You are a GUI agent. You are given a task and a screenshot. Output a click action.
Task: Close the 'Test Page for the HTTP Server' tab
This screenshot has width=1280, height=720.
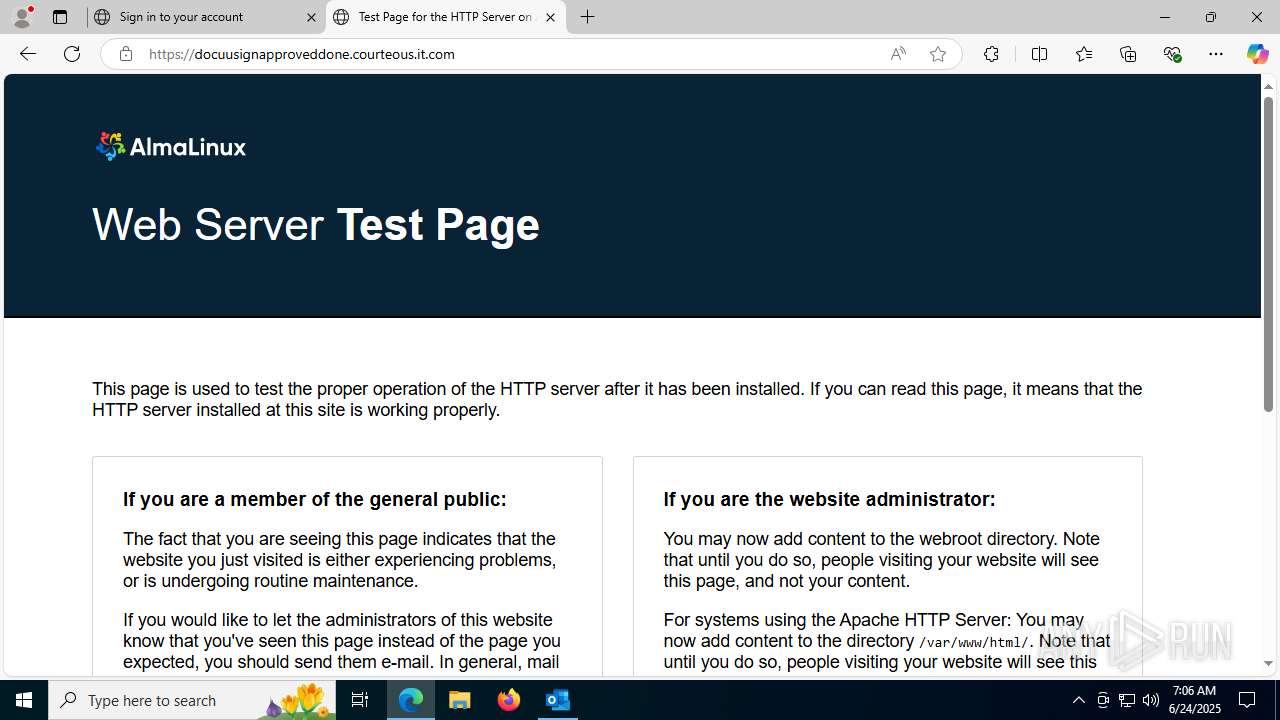[x=550, y=17]
